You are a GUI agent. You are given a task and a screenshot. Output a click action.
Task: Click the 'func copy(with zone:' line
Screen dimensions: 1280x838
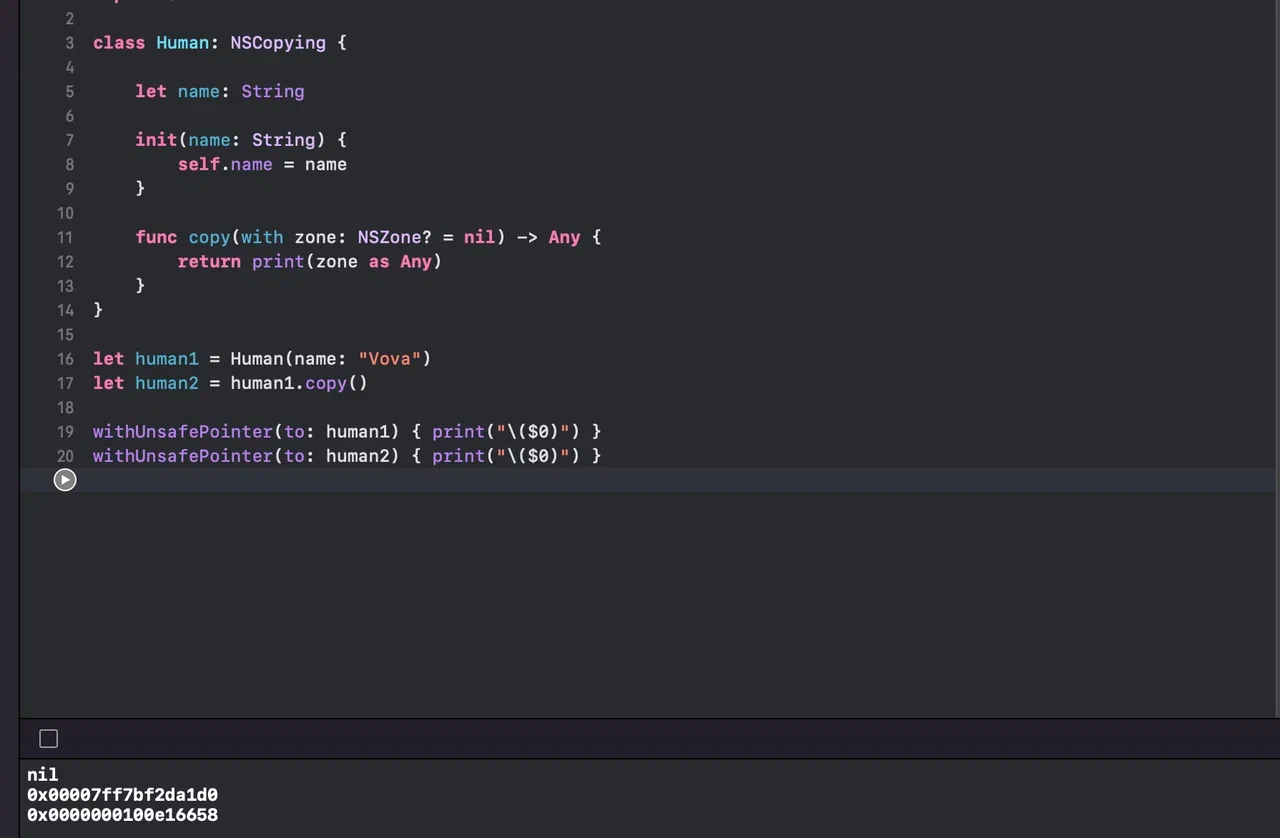coord(368,237)
